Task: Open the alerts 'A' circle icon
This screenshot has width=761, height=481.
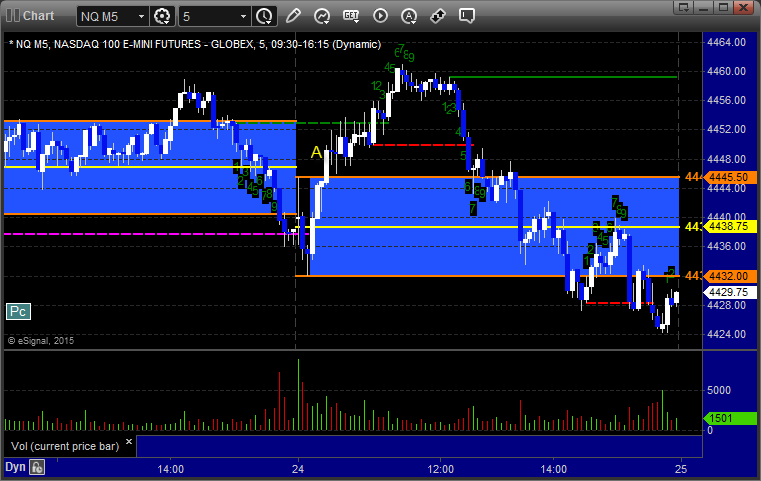Action: point(409,16)
